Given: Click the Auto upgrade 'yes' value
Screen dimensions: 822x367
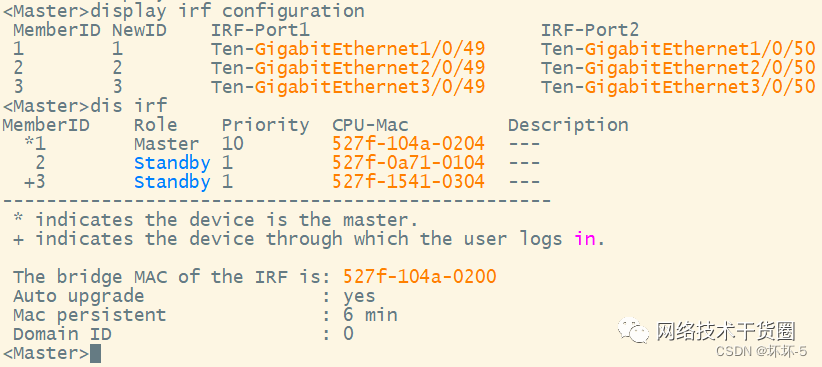Looking at the screenshot, I should click(360, 296).
